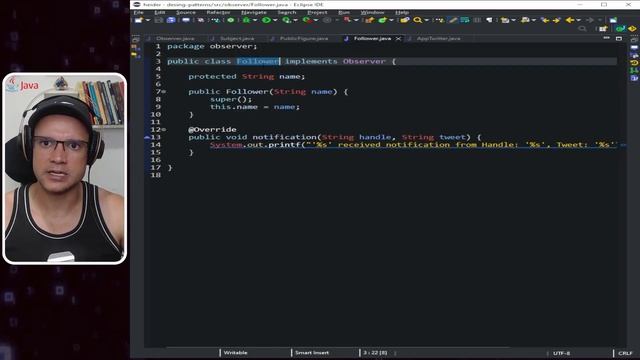The width and height of the screenshot is (640, 360).
Task: Click the New file toolbar icon
Action: pyautogui.click(x=139, y=20)
